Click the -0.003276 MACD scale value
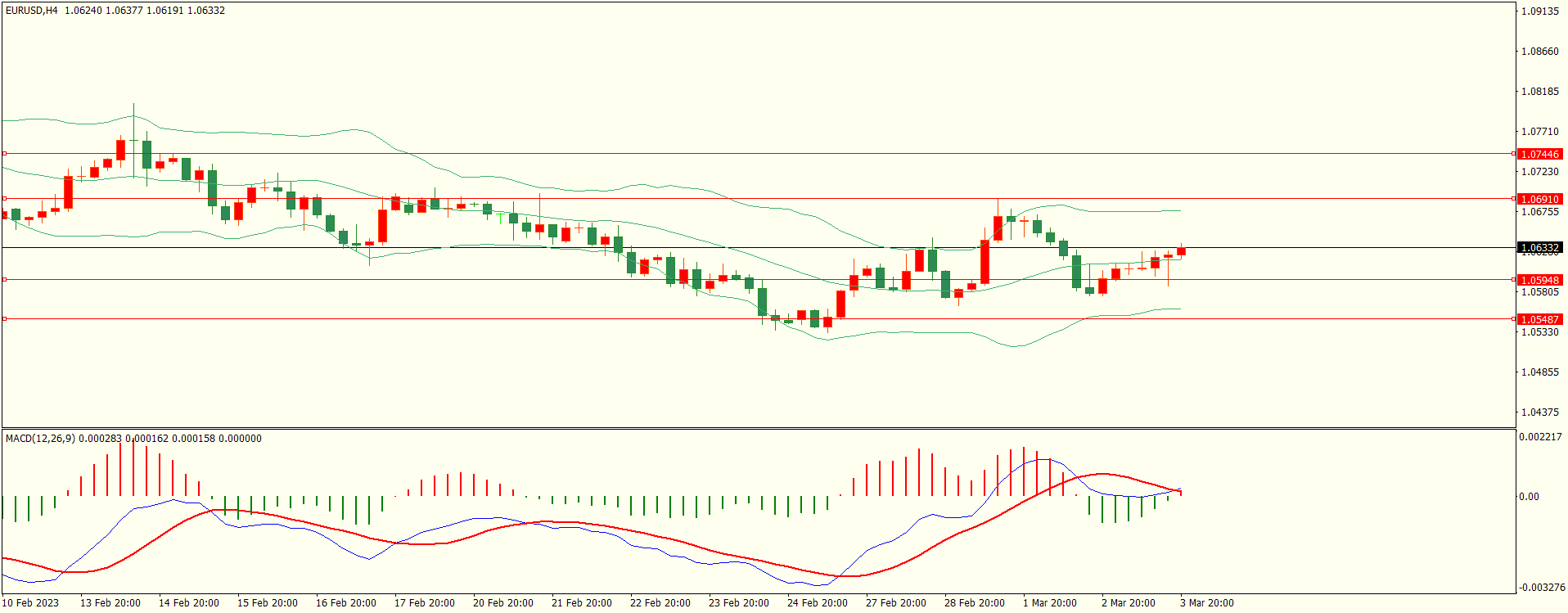This screenshot has width=1568, height=613. (x=1542, y=588)
